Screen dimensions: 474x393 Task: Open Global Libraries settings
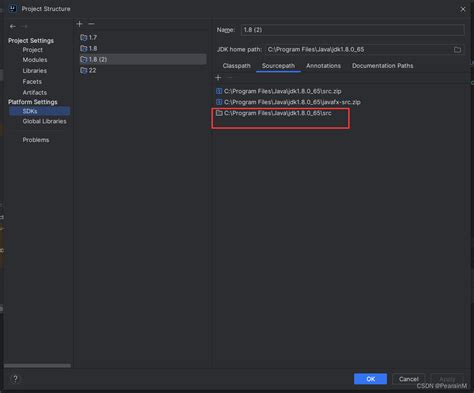pyautogui.click(x=44, y=121)
